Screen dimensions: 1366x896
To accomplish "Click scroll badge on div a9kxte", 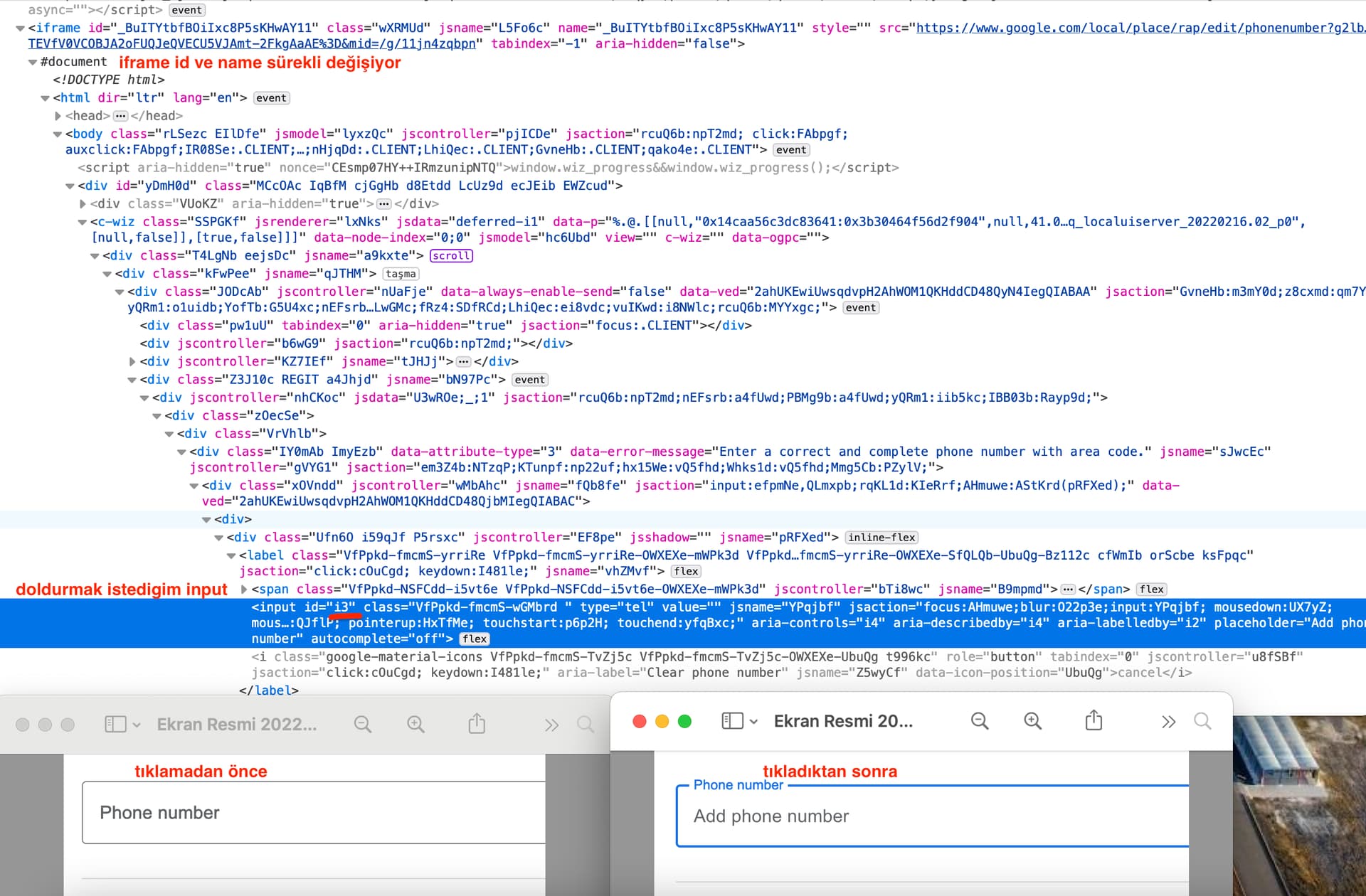I will [451, 256].
